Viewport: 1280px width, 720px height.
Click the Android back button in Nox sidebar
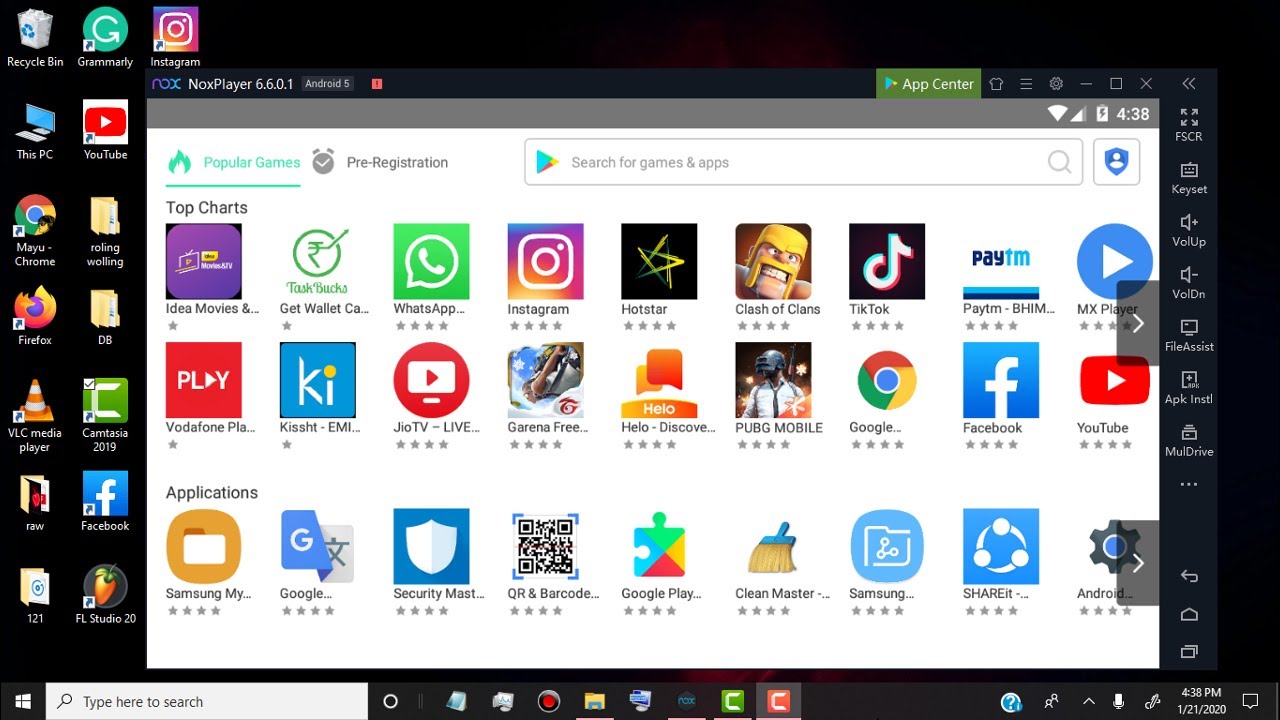click(1189, 576)
